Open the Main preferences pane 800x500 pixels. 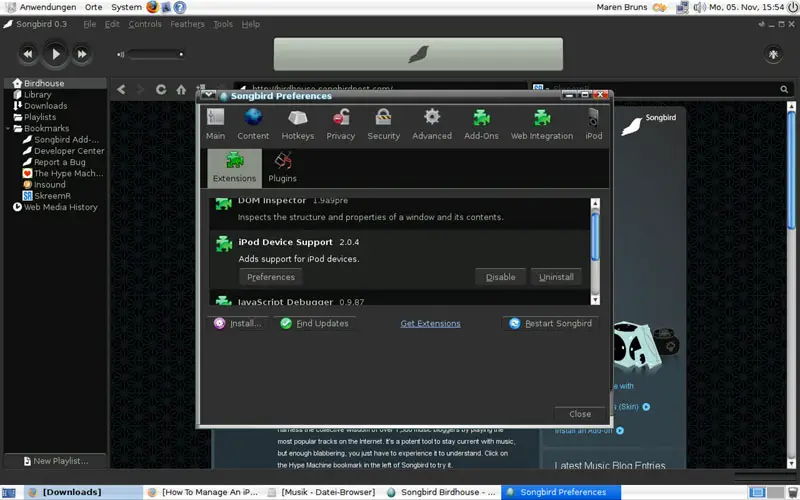tap(215, 124)
